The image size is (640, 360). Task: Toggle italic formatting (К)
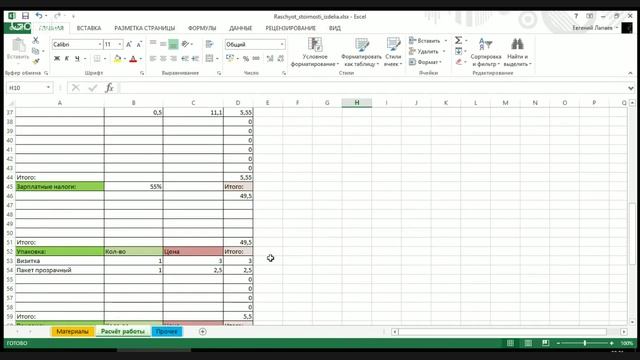(67, 59)
